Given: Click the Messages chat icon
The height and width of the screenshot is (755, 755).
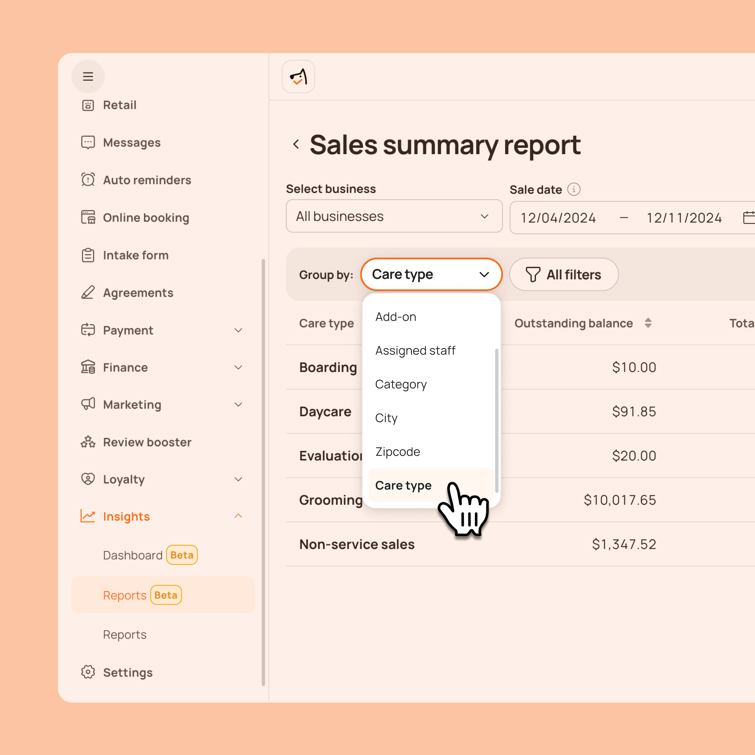Looking at the screenshot, I should pyautogui.click(x=88, y=143).
